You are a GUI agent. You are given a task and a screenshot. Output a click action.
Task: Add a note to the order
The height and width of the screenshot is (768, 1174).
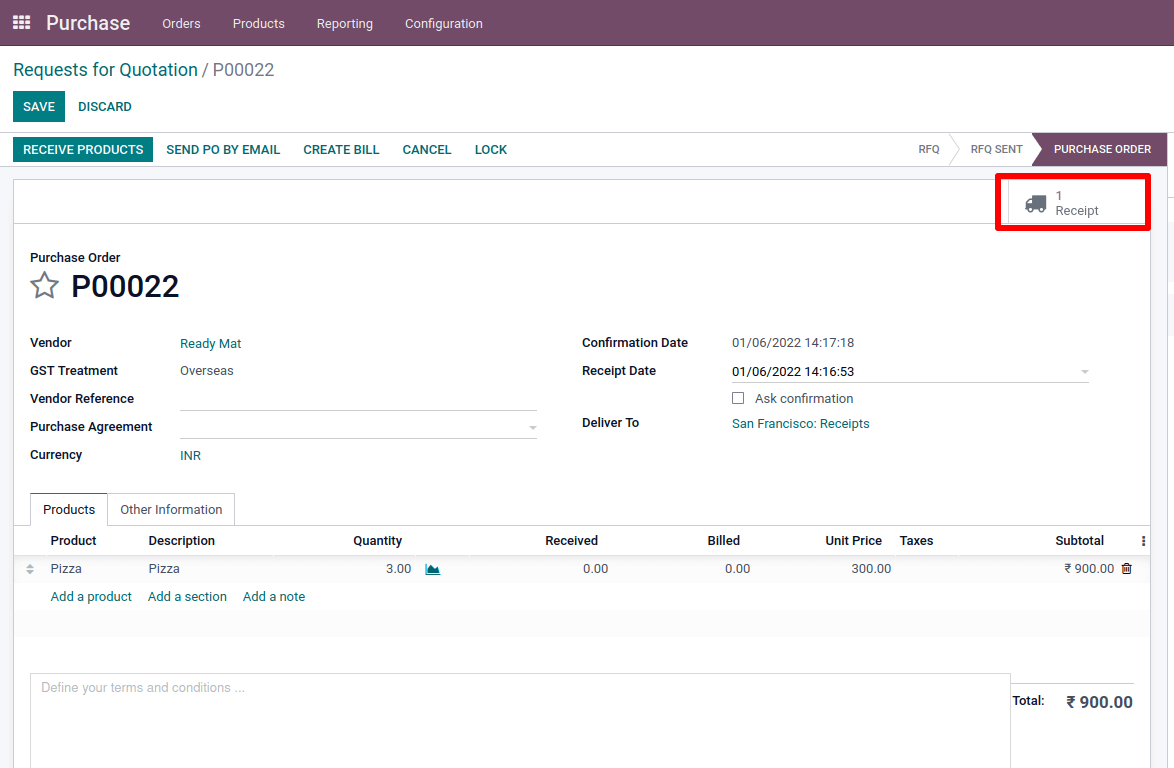coord(274,597)
